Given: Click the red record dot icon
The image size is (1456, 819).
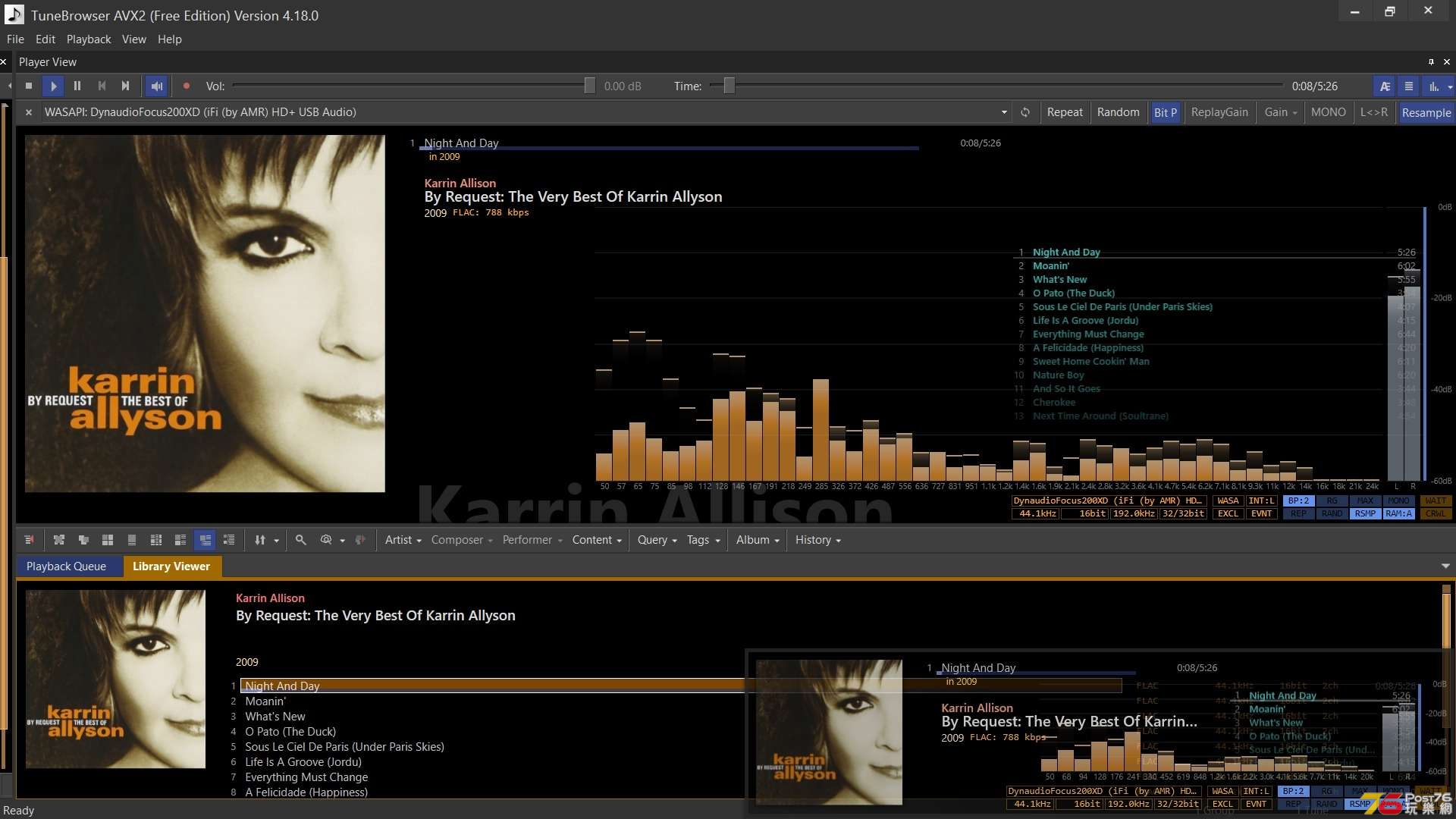Looking at the screenshot, I should 186,86.
